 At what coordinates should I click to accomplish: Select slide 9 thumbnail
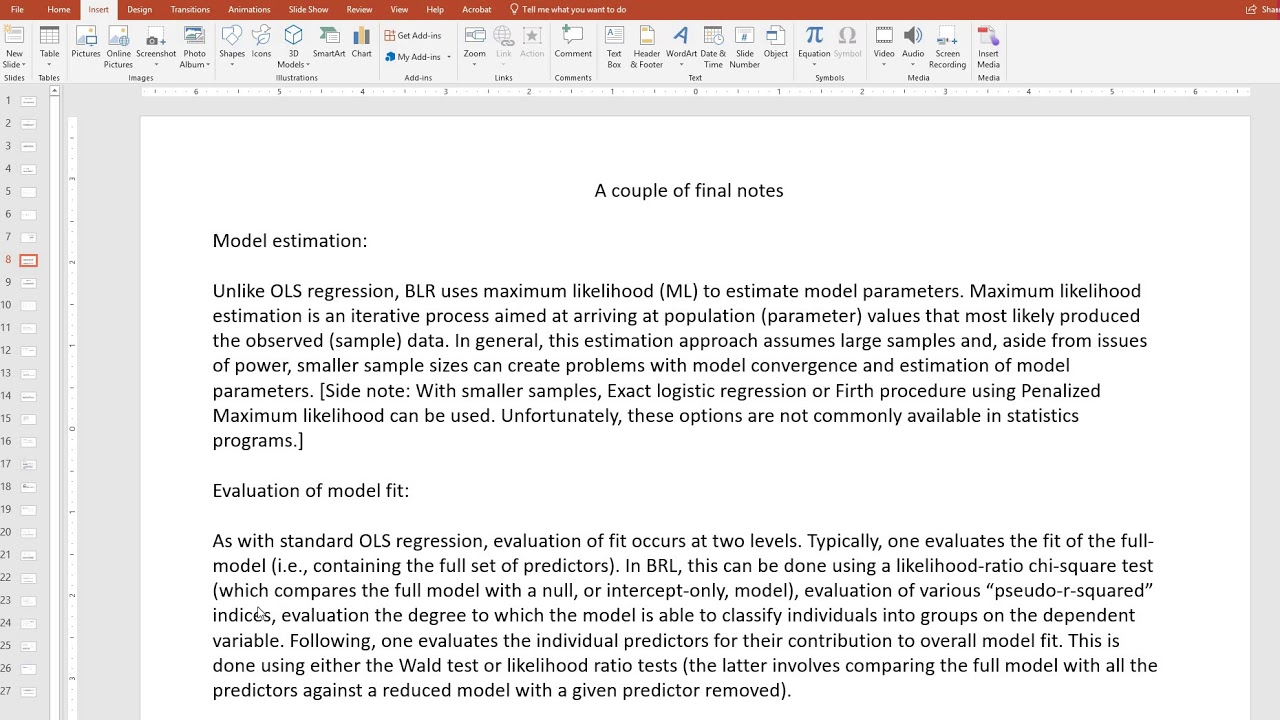28,283
